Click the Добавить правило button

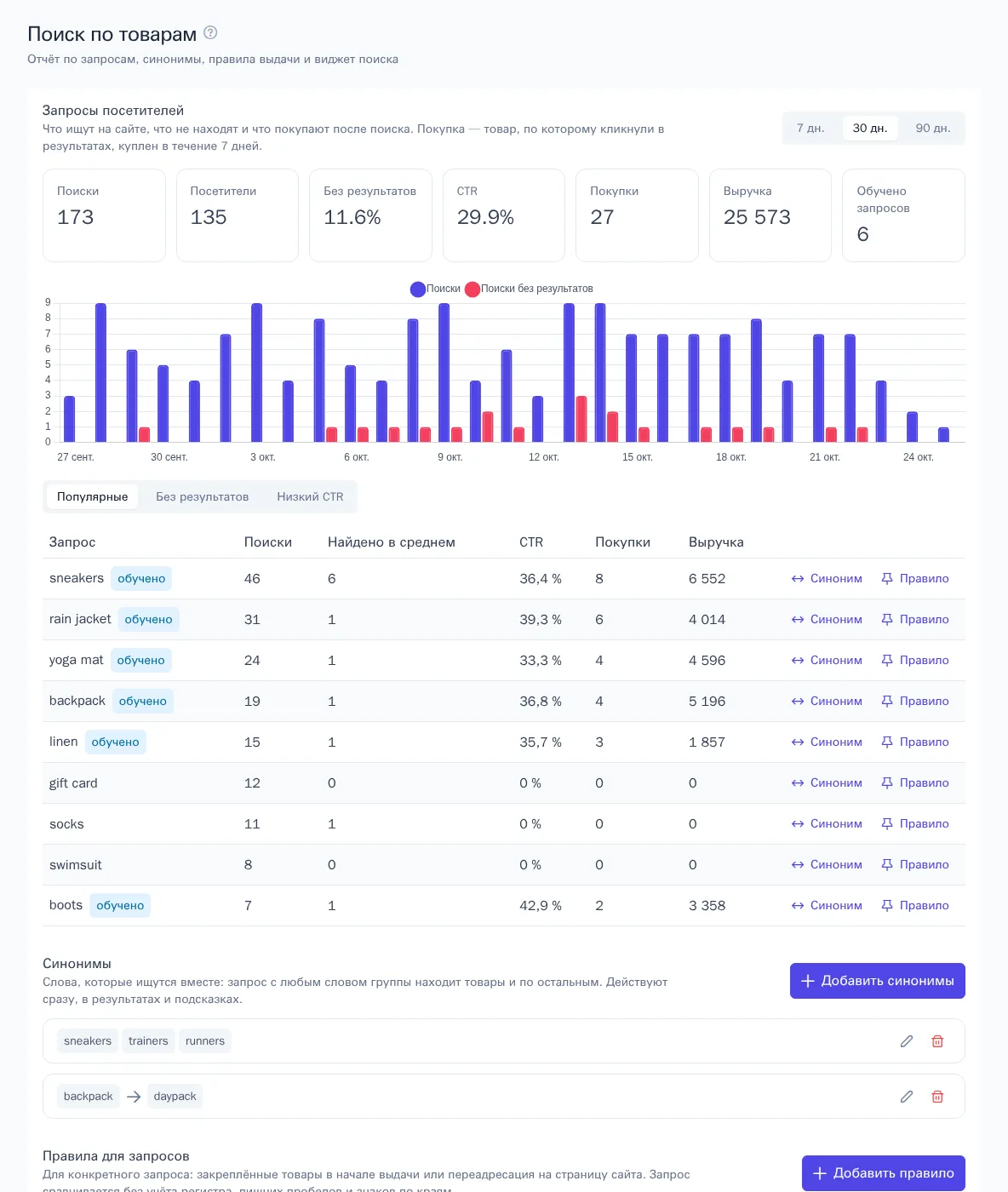tap(884, 1173)
